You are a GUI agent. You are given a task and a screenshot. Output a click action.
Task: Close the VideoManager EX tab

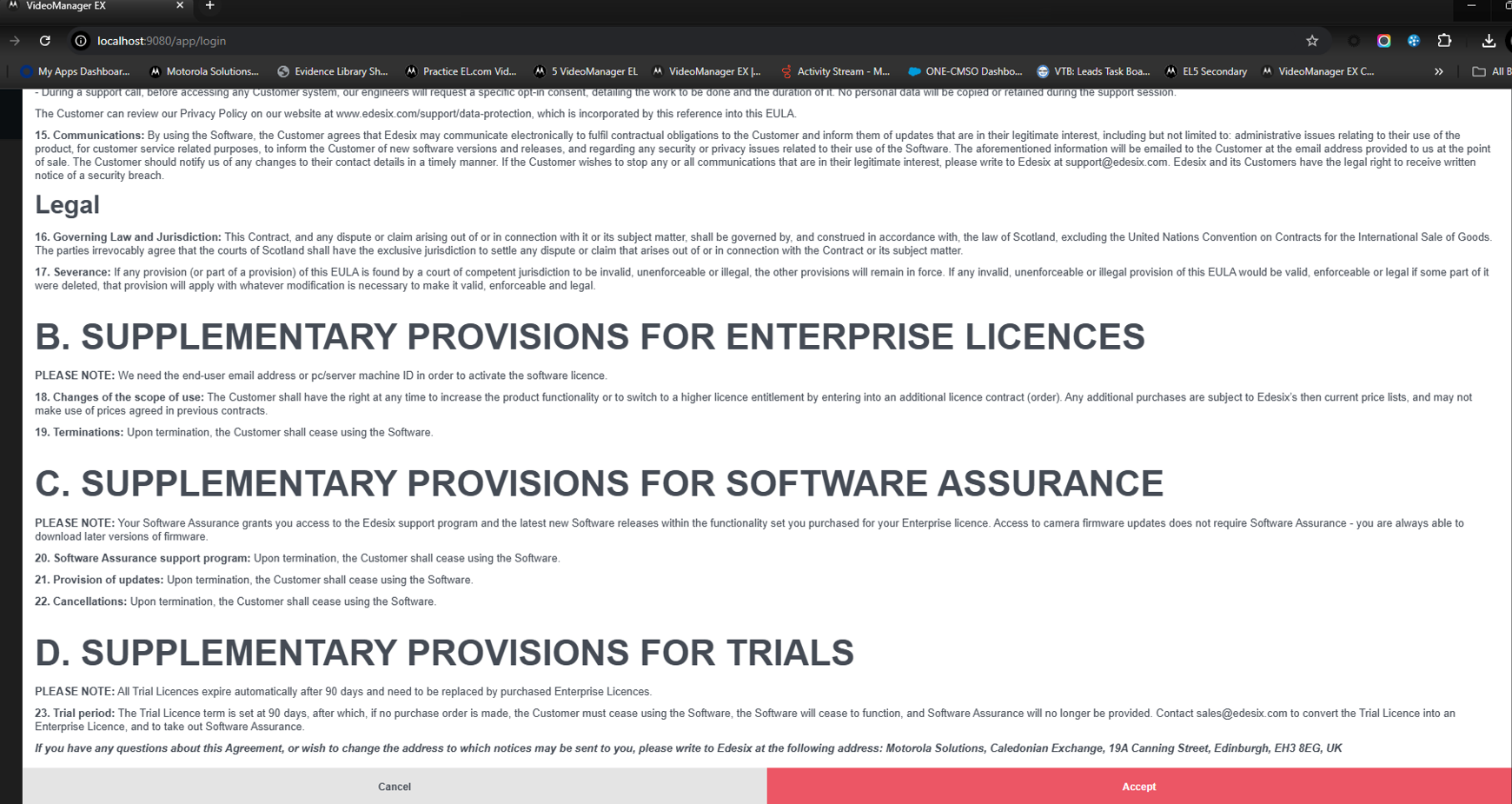tap(180, 6)
